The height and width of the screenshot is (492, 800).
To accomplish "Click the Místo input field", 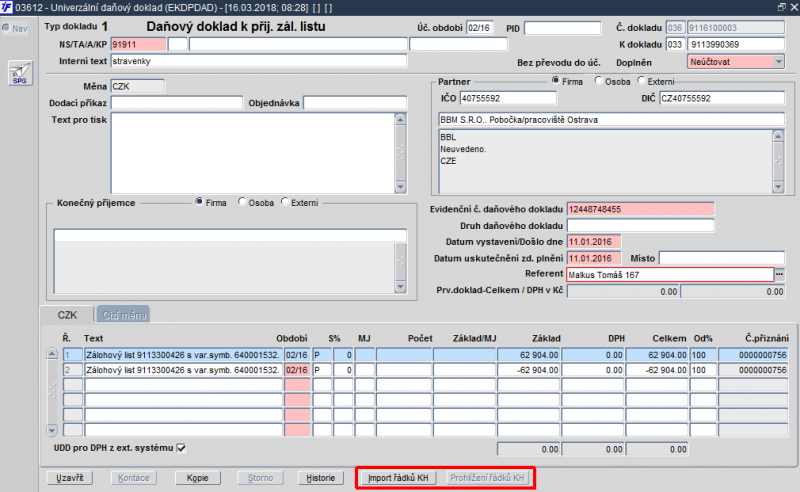I will (721, 258).
